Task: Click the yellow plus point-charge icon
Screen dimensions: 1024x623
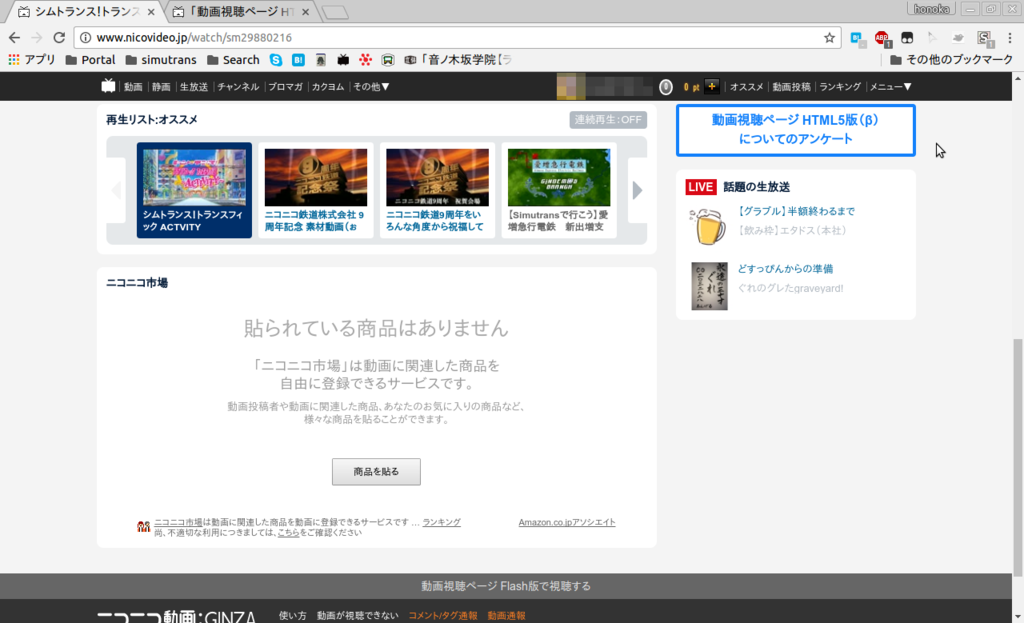Action: pos(712,86)
